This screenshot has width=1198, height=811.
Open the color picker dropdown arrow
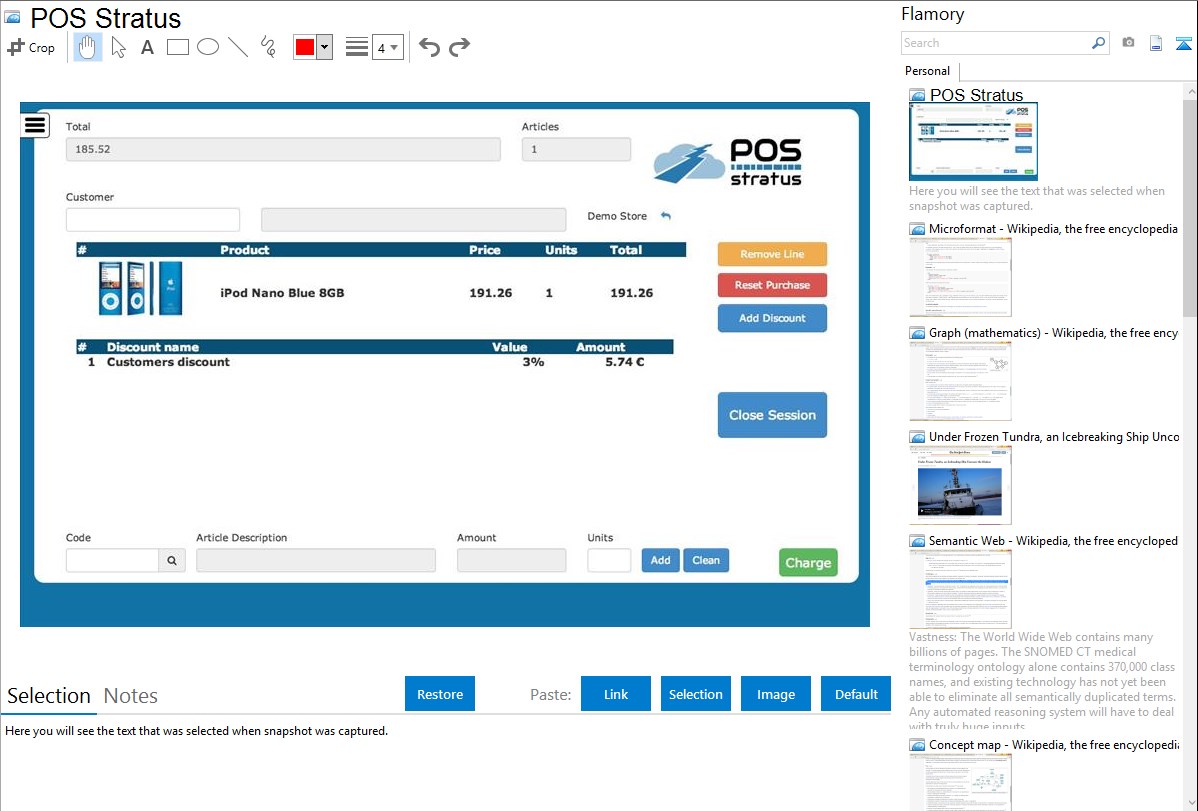click(325, 47)
